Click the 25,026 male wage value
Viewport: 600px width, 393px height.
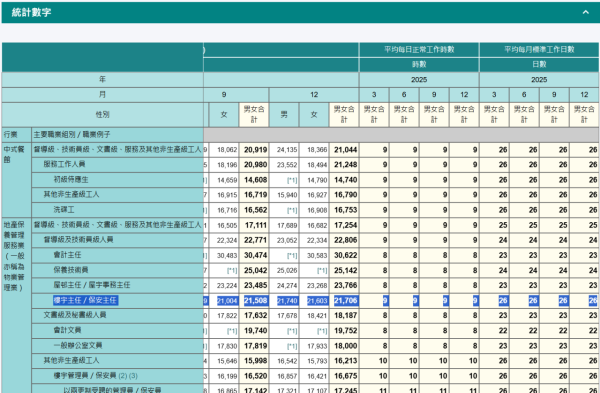pyautogui.click(x=287, y=270)
